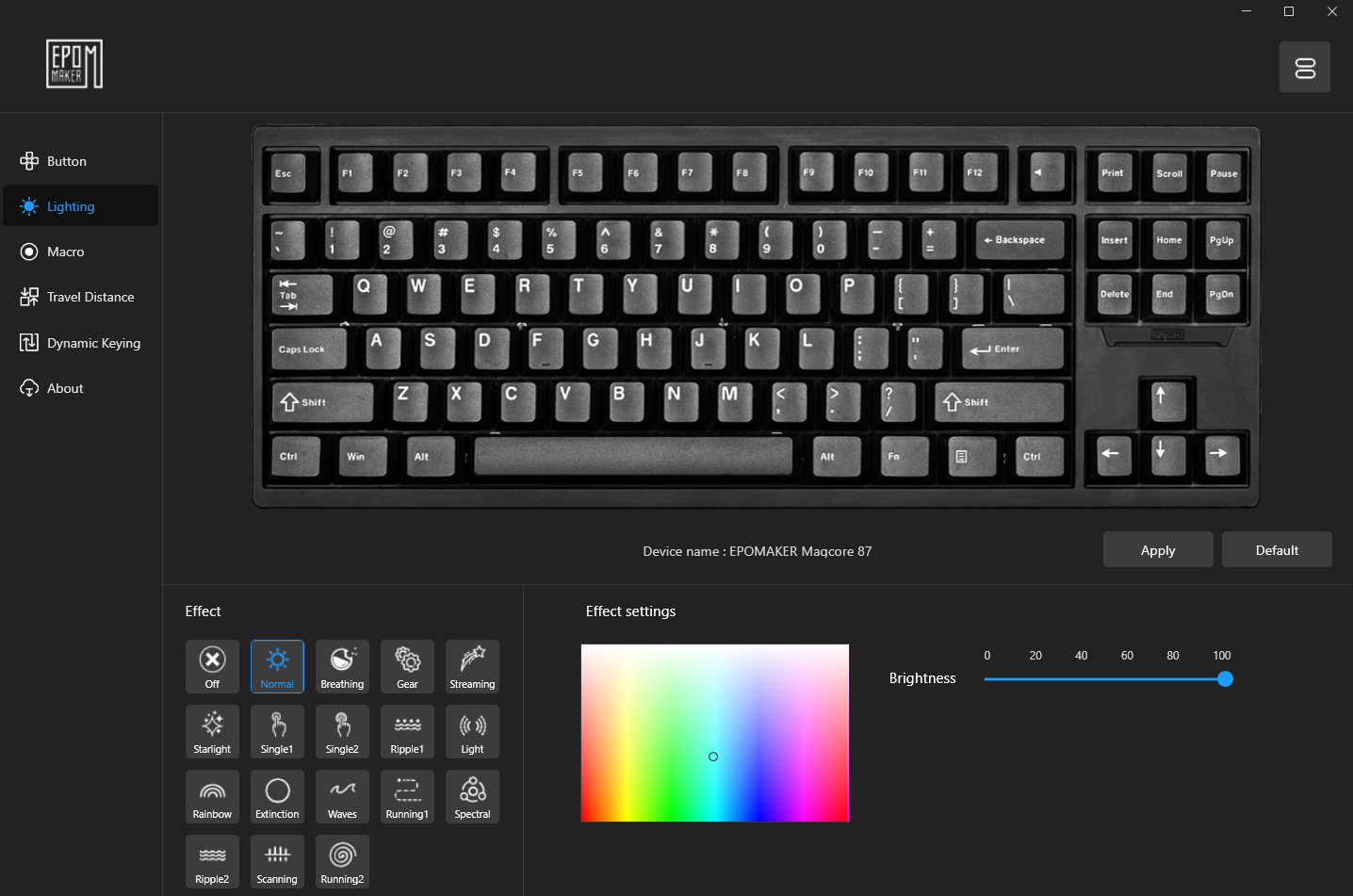The image size is (1353, 896).
Task: Pick the Running2 spiral effect
Action: coord(342,861)
